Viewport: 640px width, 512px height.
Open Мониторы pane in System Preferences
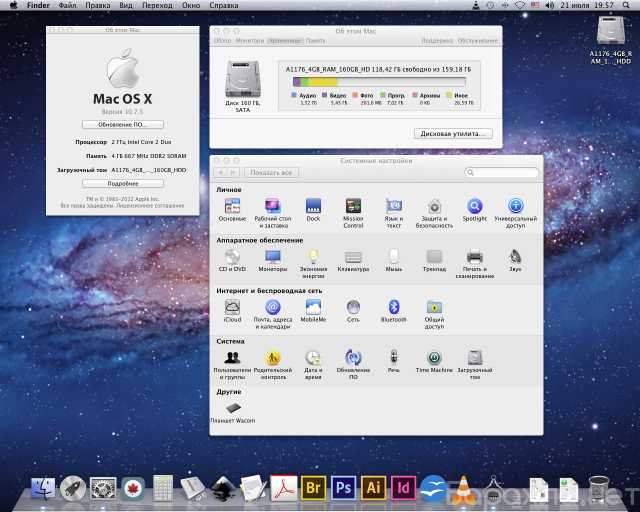click(x=273, y=260)
